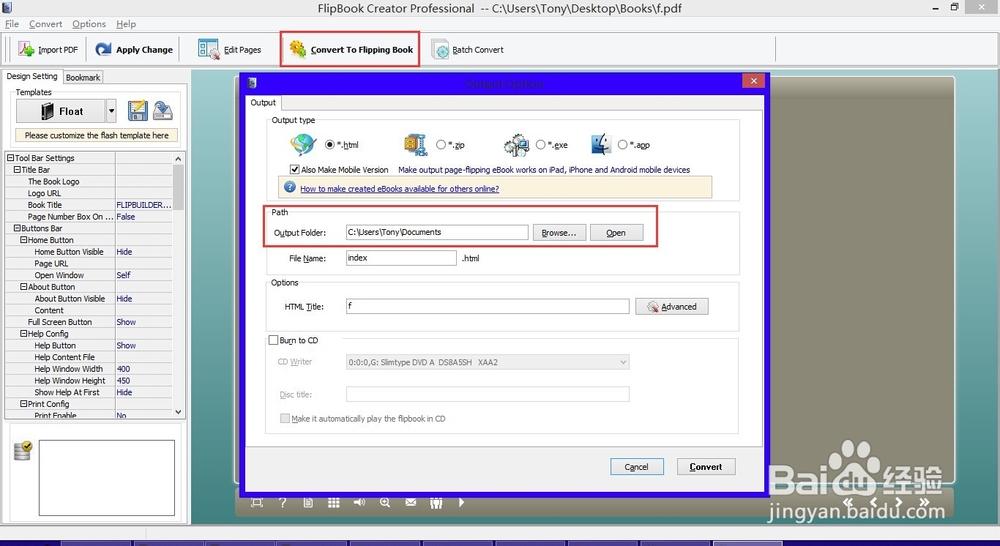Click the print page icon in preview toolbar
This screenshot has height=546, width=1000.
pos(308,503)
